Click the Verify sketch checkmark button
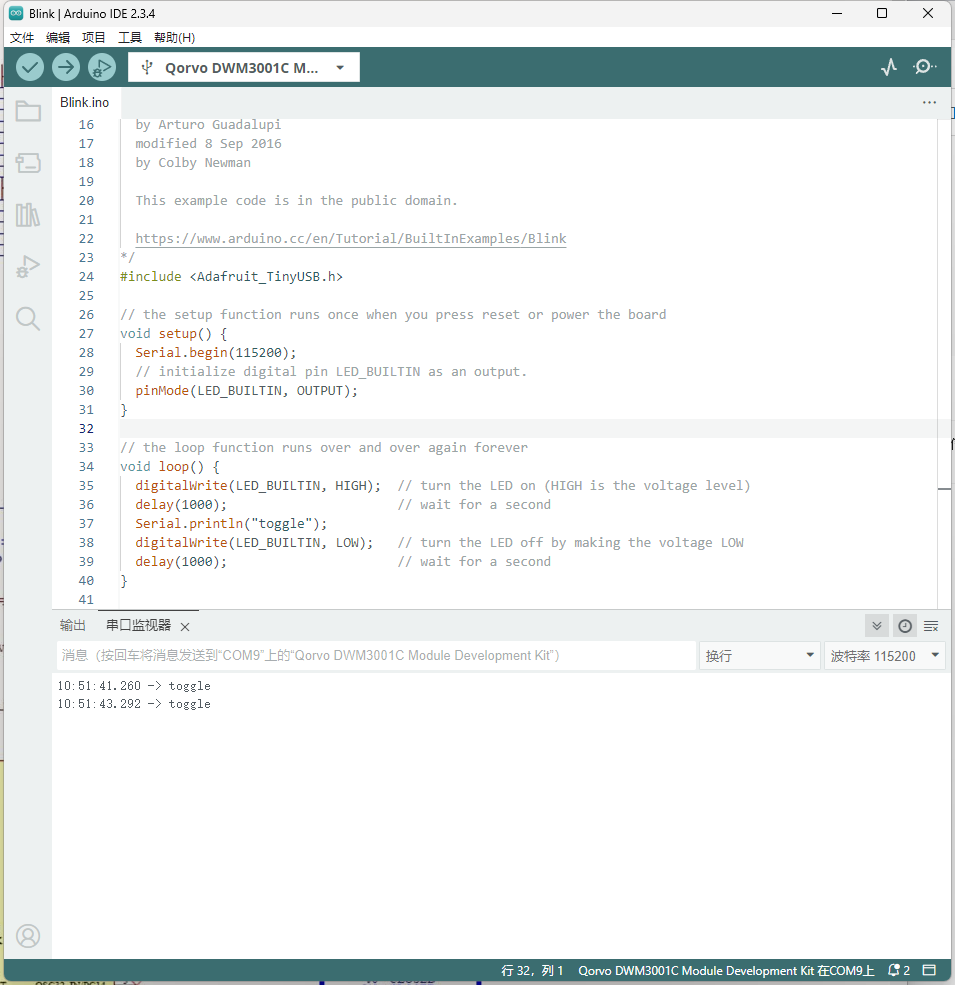The image size is (955, 985). 30,67
